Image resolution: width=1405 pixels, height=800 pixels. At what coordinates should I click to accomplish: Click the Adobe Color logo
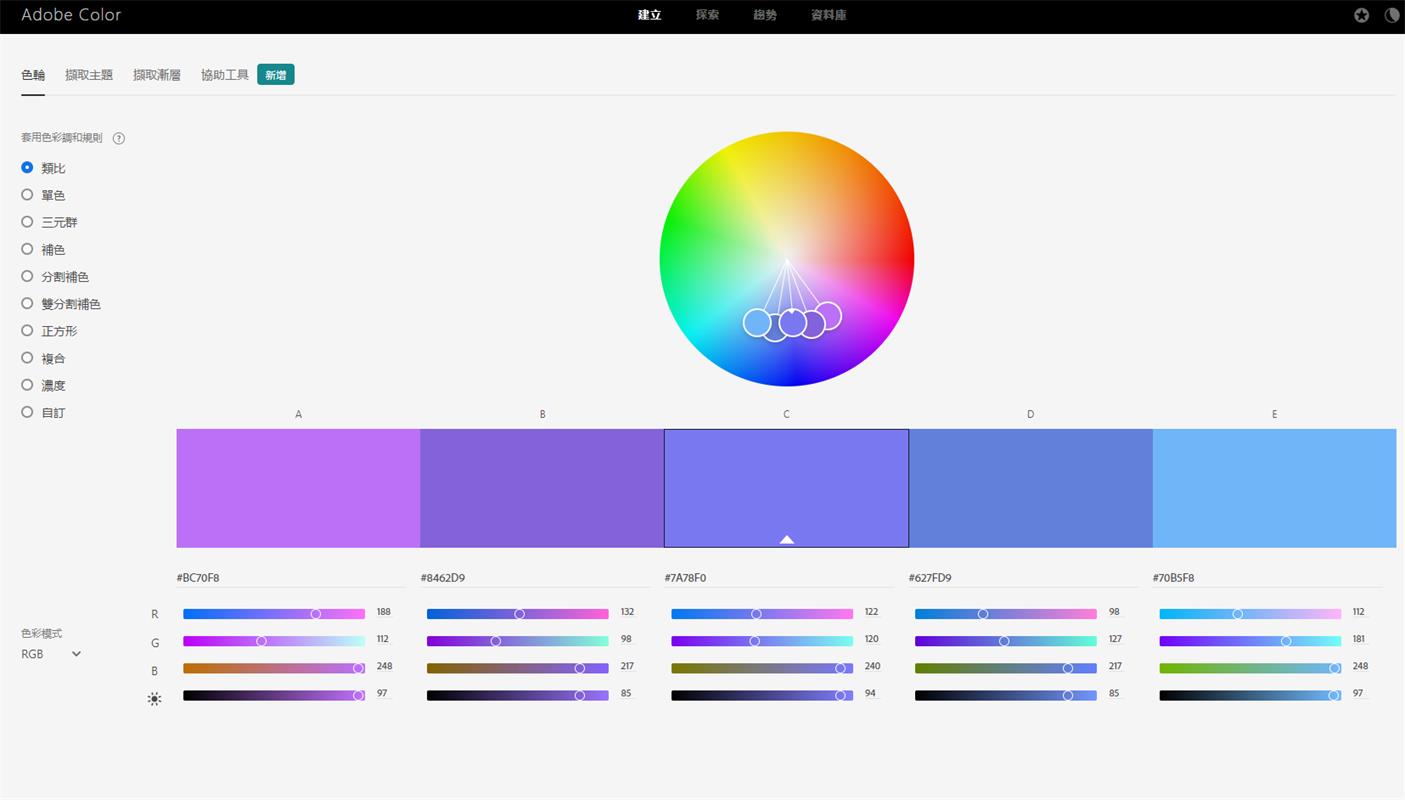pyautogui.click(x=71, y=15)
